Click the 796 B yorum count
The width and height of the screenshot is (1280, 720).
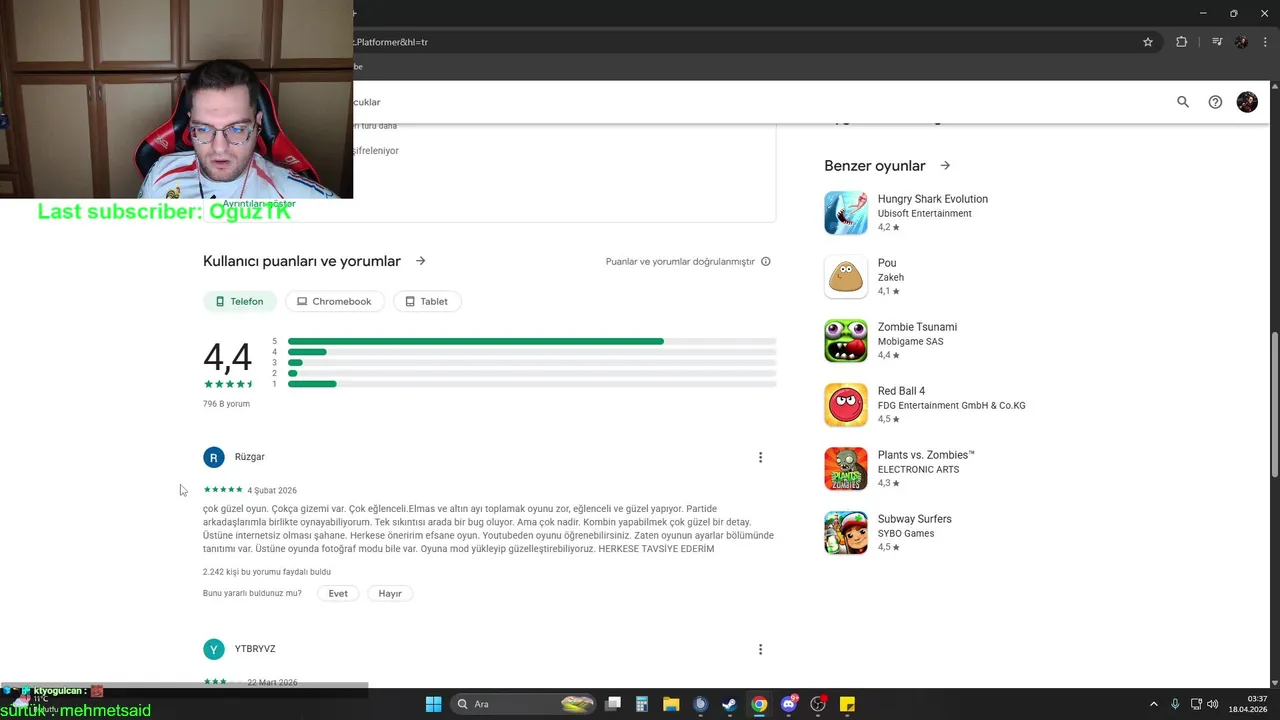click(x=226, y=404)
